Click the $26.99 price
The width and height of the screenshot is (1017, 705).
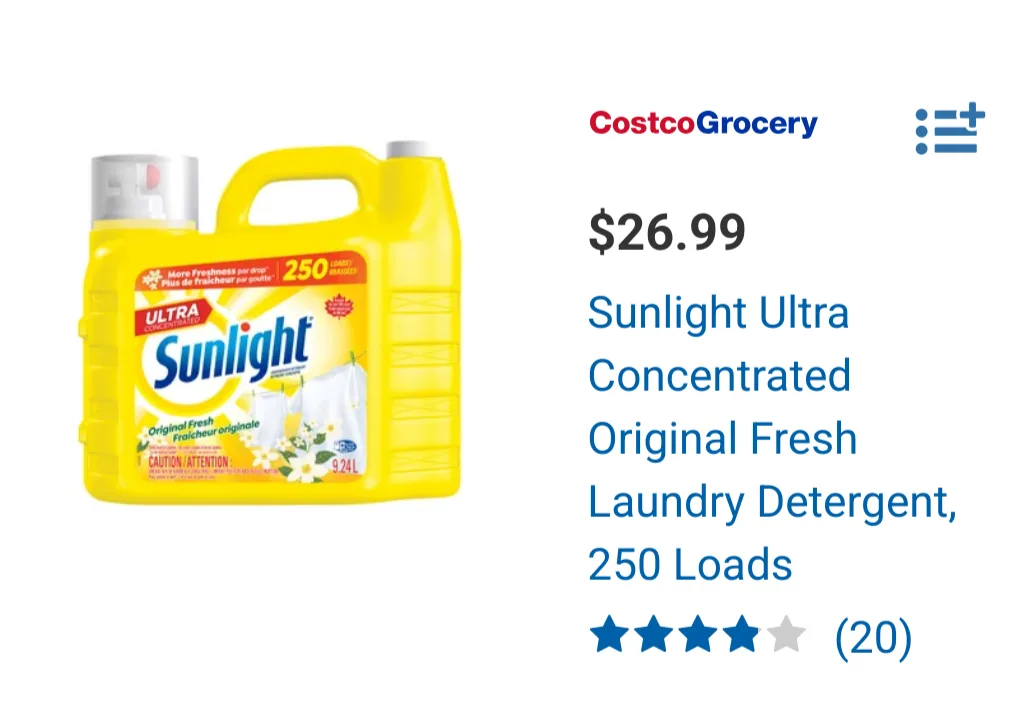pos(667,232)
